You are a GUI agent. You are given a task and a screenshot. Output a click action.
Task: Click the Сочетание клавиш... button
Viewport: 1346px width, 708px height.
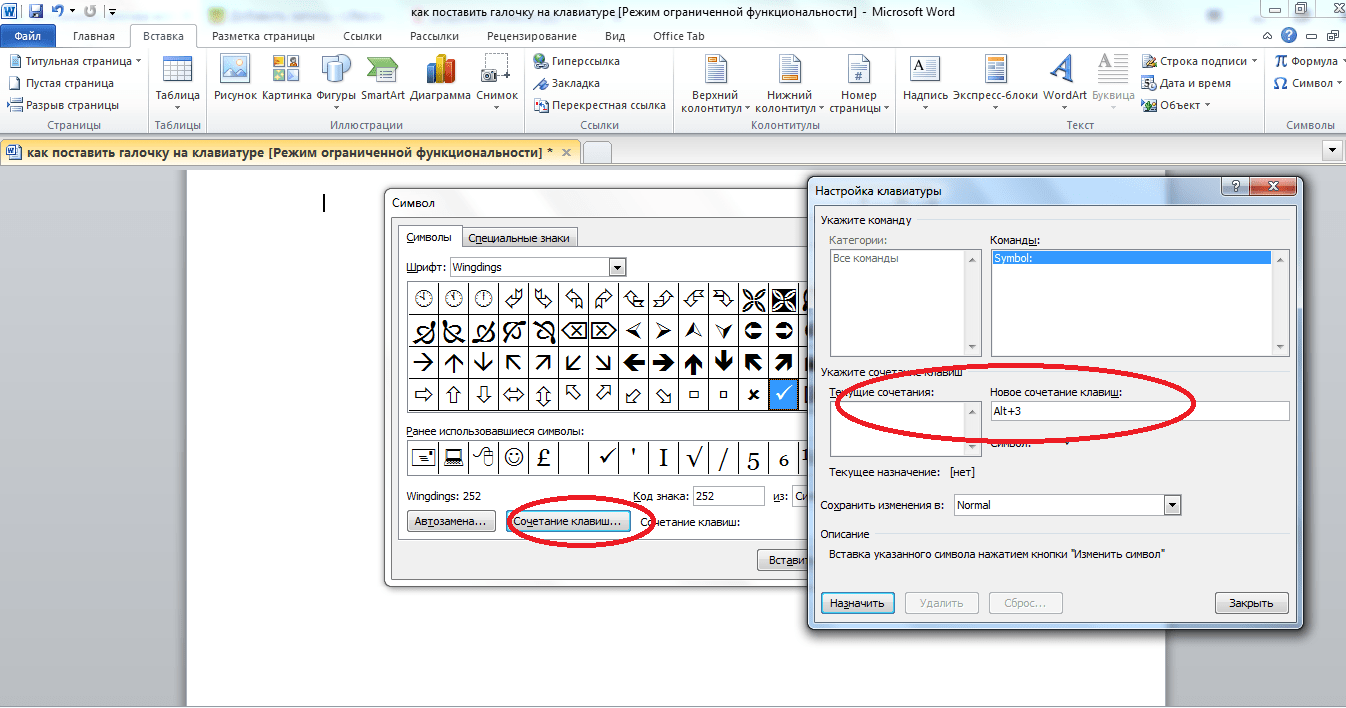568,522
